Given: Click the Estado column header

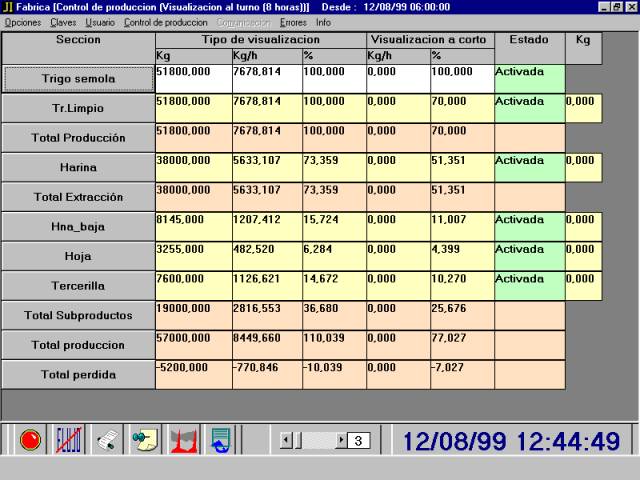Looking at the screenshot, I should [529, 48].
